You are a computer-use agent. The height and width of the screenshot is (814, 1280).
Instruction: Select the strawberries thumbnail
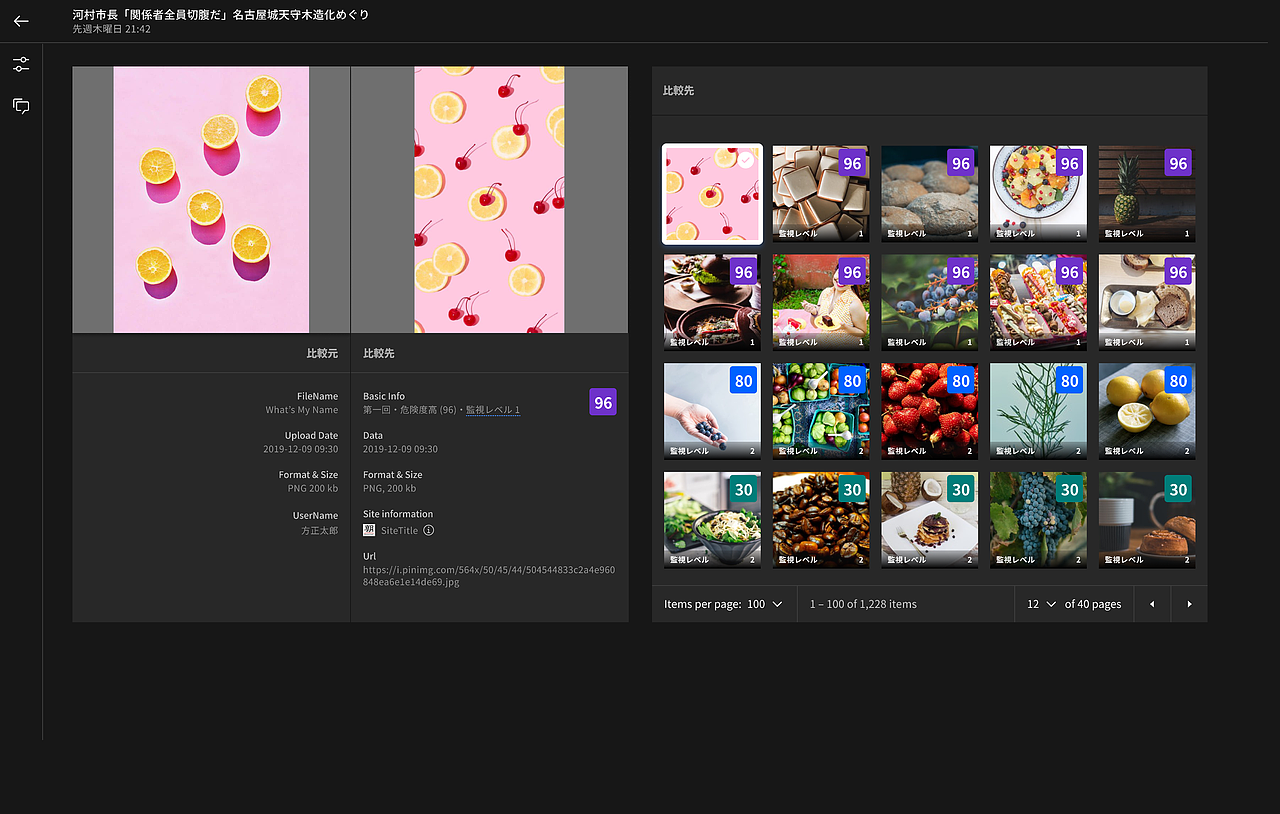click(x=930, y=411)
